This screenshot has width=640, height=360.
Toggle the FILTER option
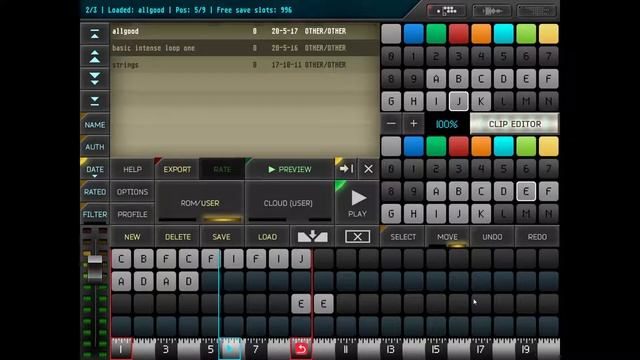pyautogui.click(x=95, y=214)
